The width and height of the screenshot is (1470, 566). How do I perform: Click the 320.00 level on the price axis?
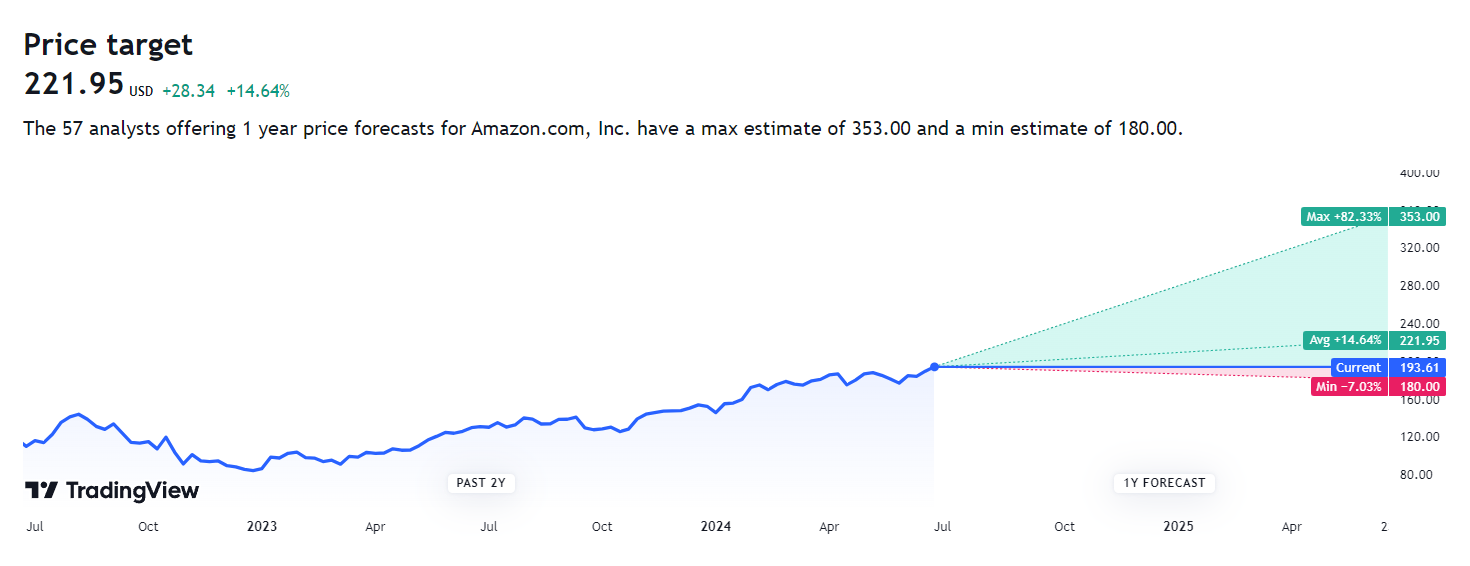1419,248
